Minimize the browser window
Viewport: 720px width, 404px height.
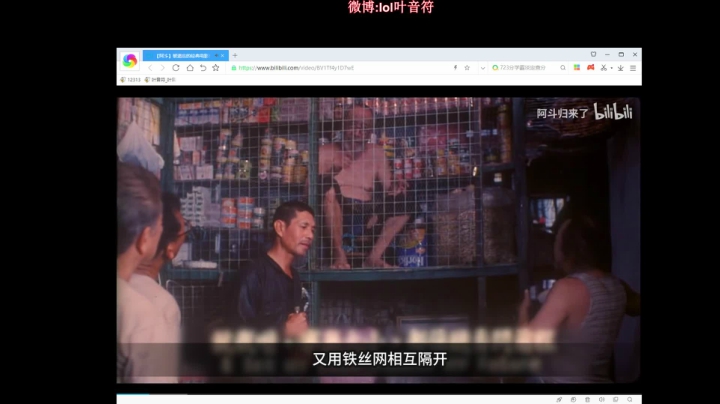(x=607, y=54)
